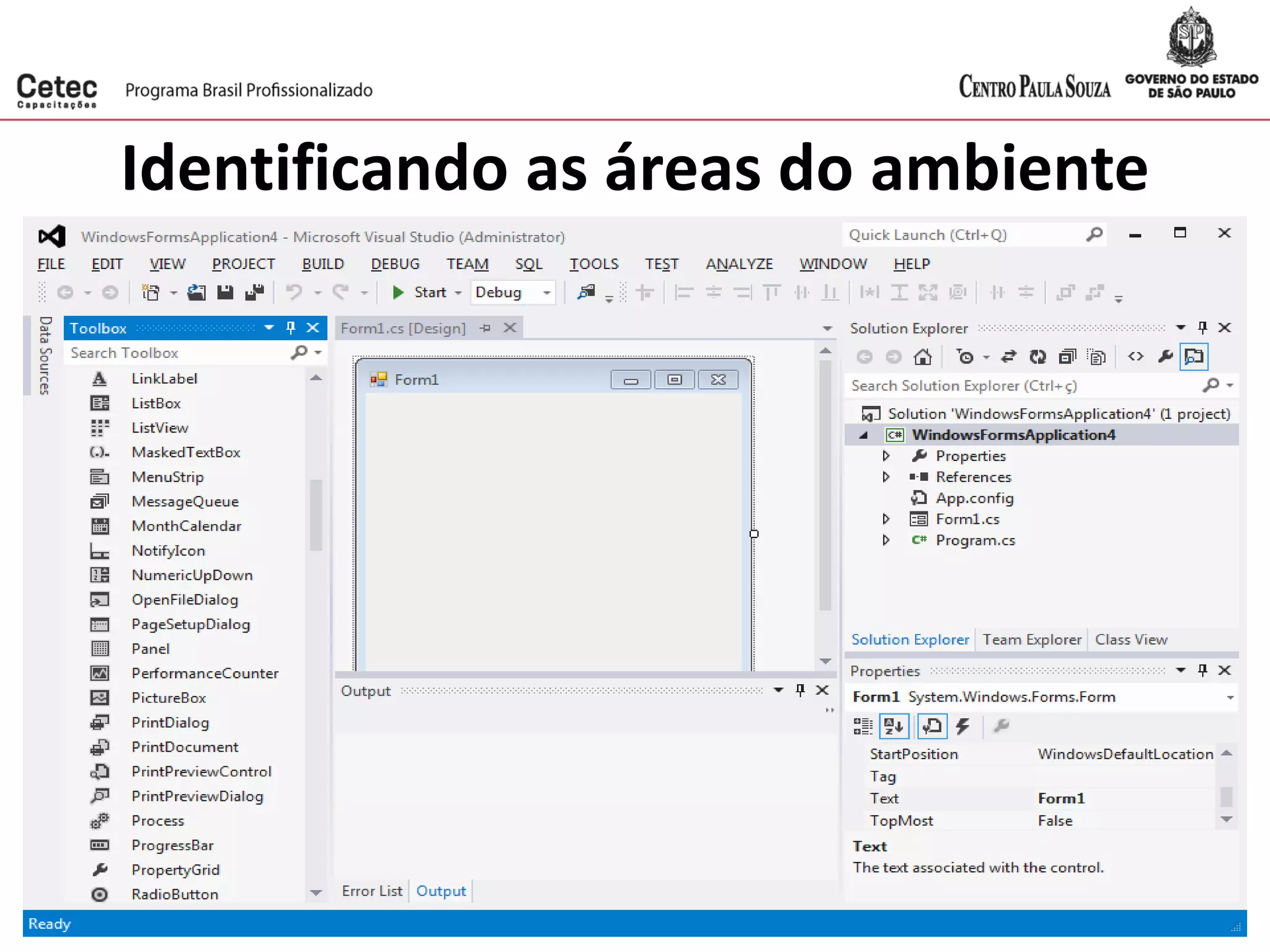Toggle auto-hide pin on Properties panel
Image resolution: width=1270 pixels, height=952 pixels.
point(1203,670)
